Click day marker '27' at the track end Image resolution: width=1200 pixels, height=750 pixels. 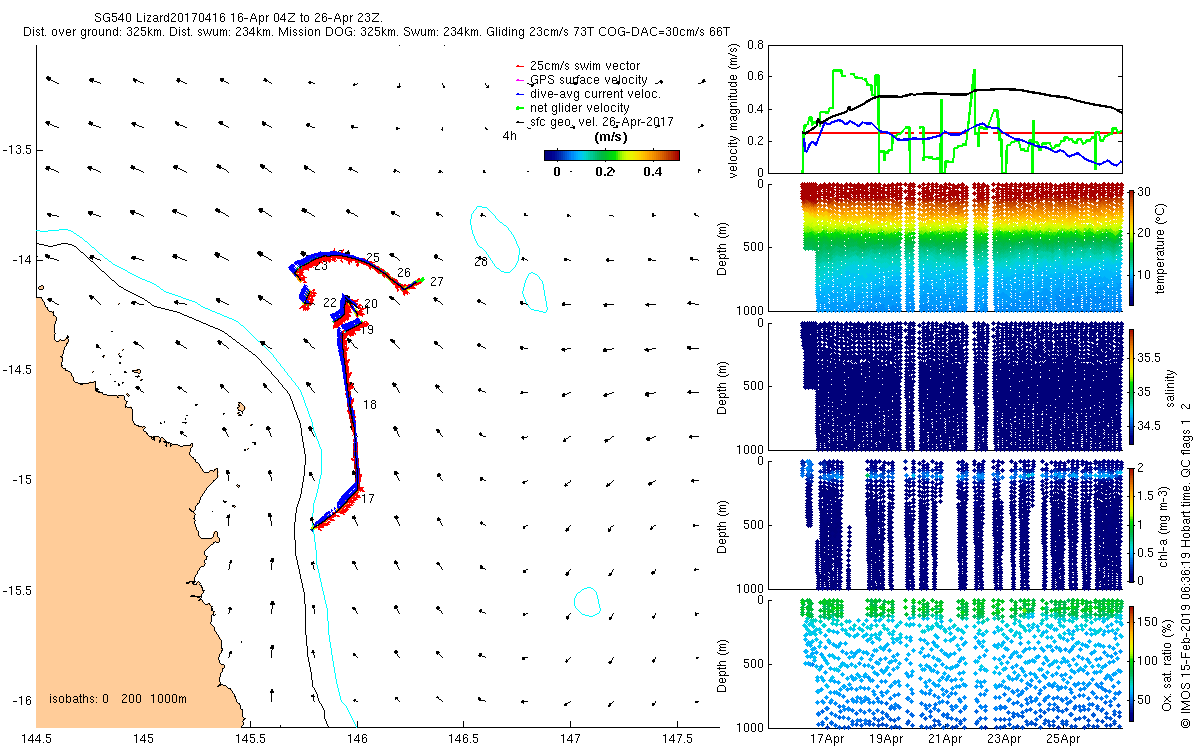tap(437, 282)
